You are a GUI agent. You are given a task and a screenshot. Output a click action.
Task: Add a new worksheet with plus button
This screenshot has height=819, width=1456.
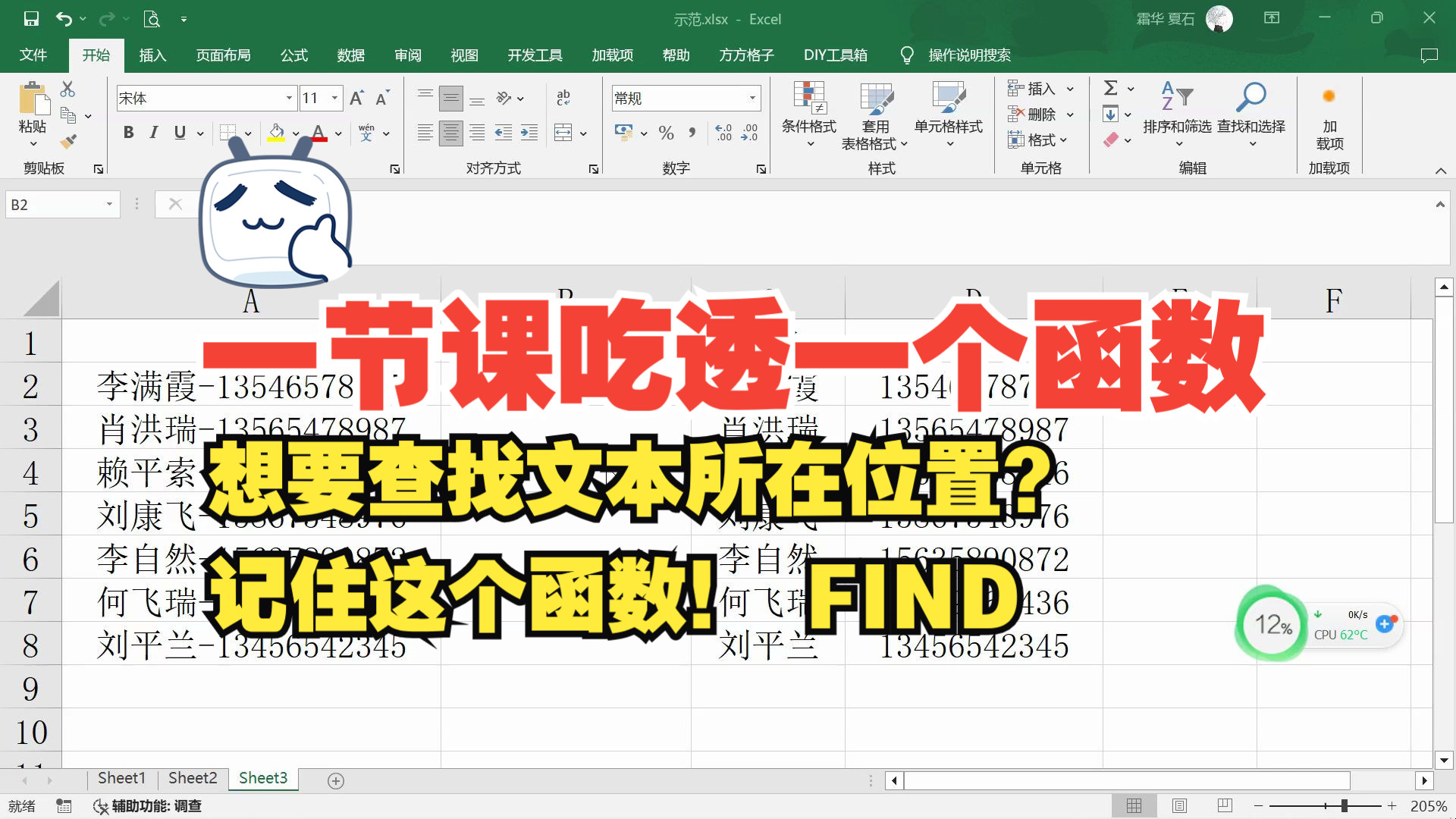[336, 780]
